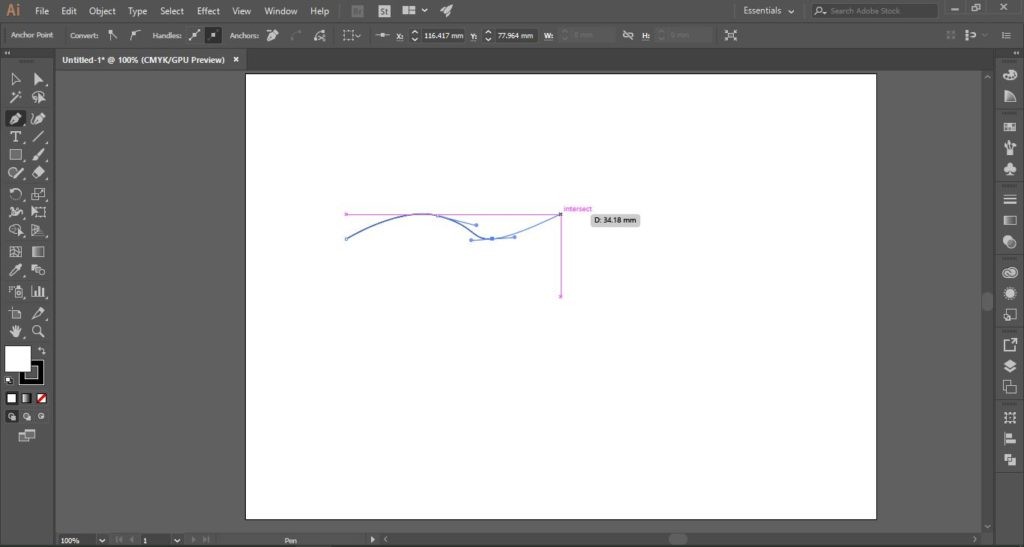Toggle hide handles for selected anchors
This screenshot has width=1024, height=547.
[213, 35]
